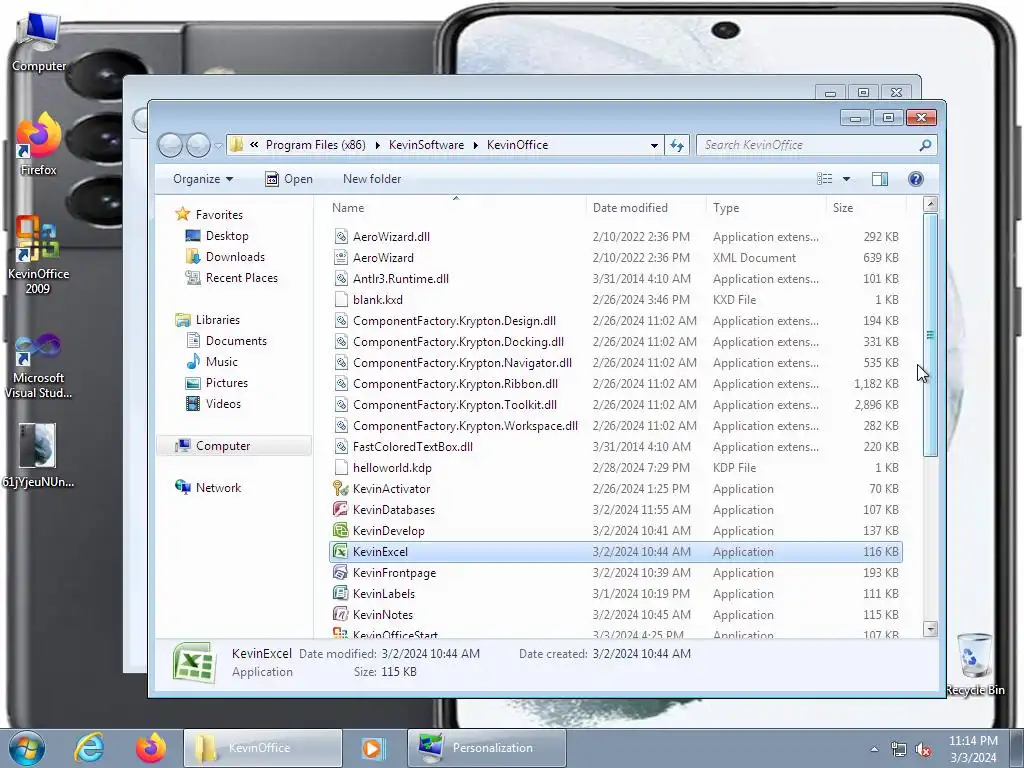Open Windows Media Player taskbar icon
1024x768 pixels.
(374, 748)
